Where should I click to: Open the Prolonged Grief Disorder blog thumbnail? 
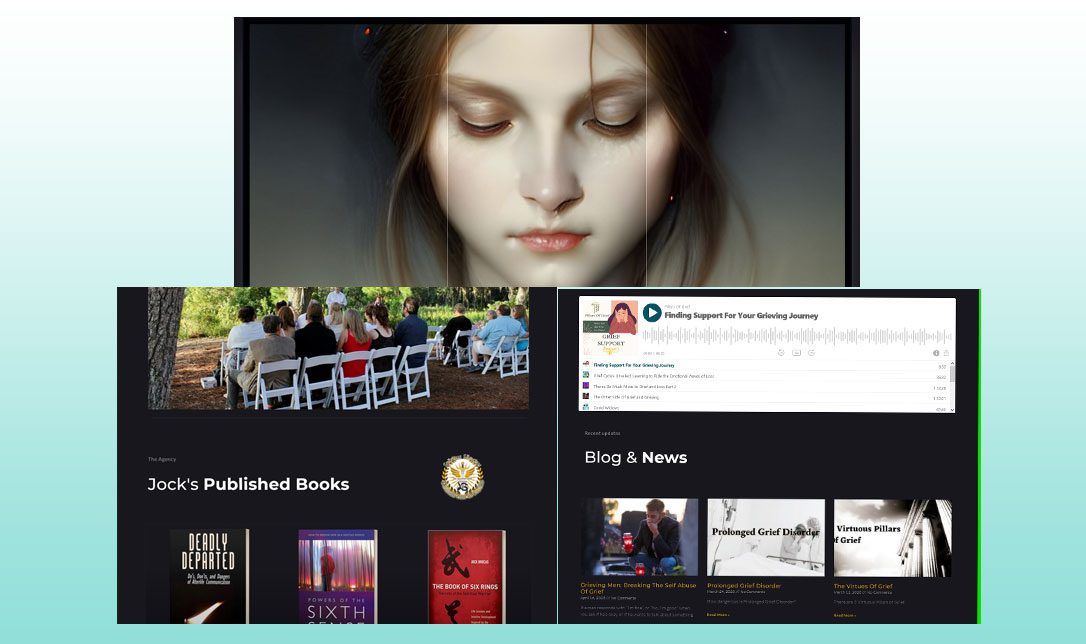pos(766,537)
